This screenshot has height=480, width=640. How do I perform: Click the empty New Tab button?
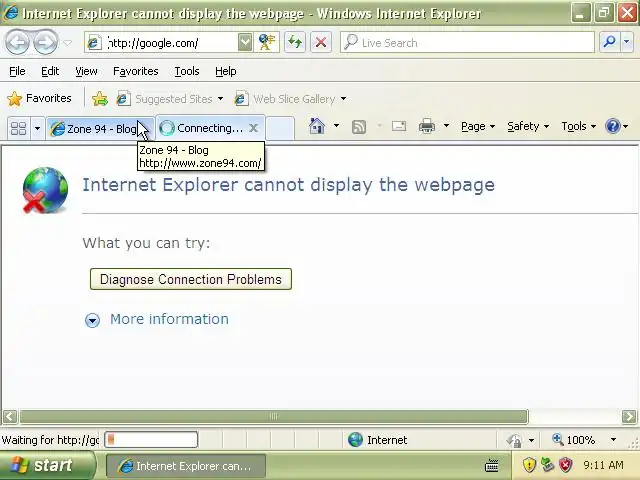[x=280, y=128]
